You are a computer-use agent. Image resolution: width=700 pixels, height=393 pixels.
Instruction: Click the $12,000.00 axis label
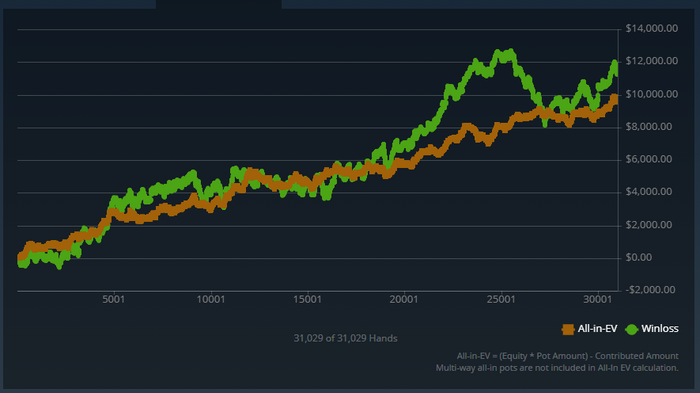click(652, 61)
